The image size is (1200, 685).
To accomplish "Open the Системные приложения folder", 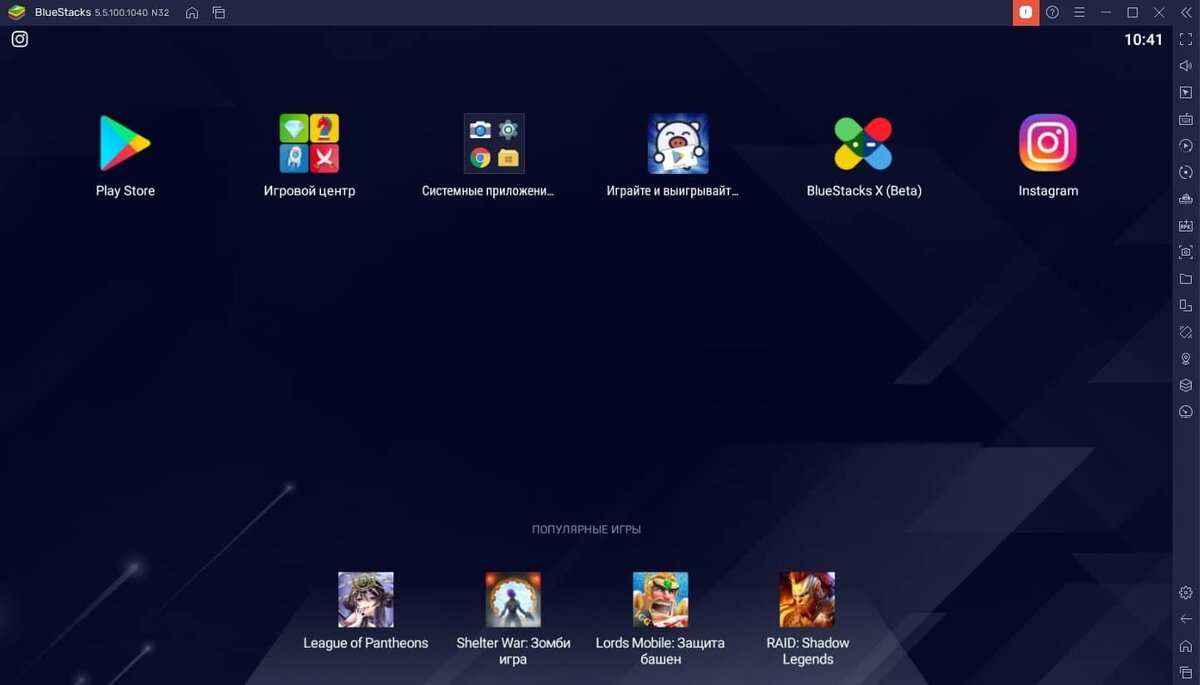I will [x=494, y=143].
